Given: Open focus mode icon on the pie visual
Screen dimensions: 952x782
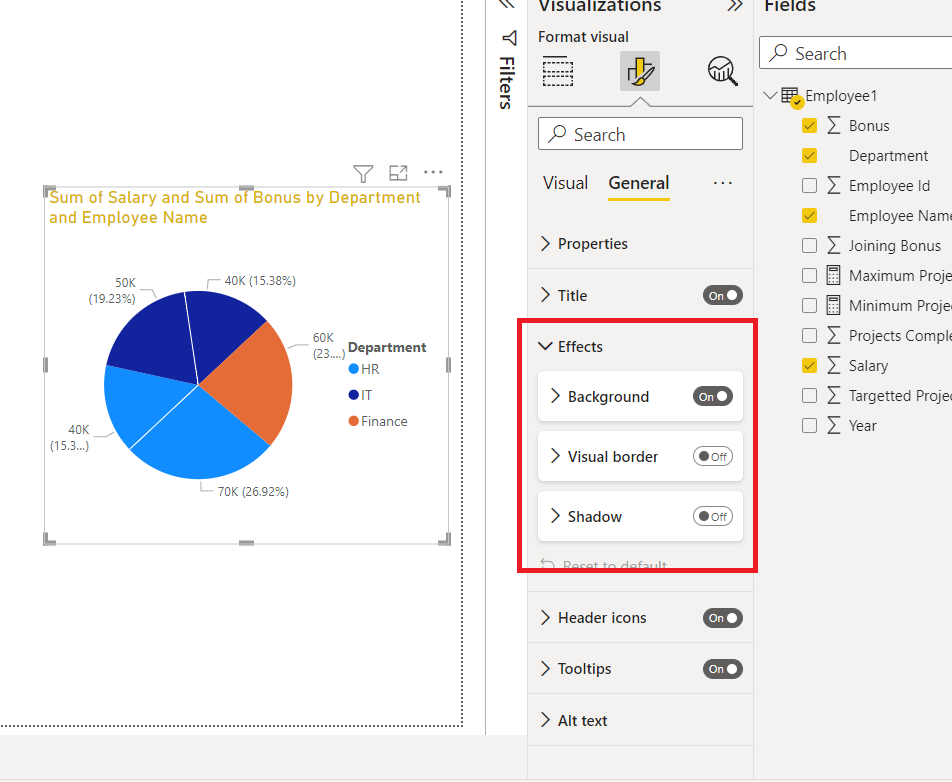Looking at the screenshot, I should click(x=398, y=173).
